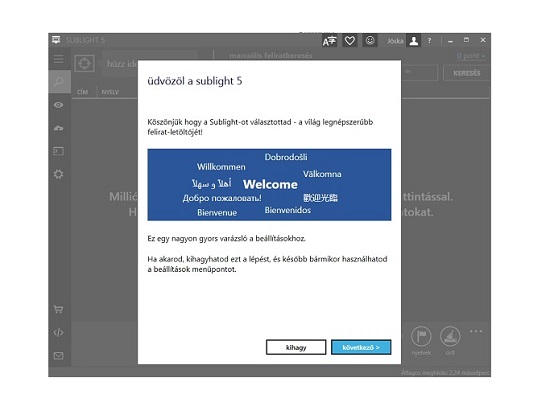Open the console panel sidebar icon
Image resolution: width=550 pixels, height=419 pixels.
(59, 151)
